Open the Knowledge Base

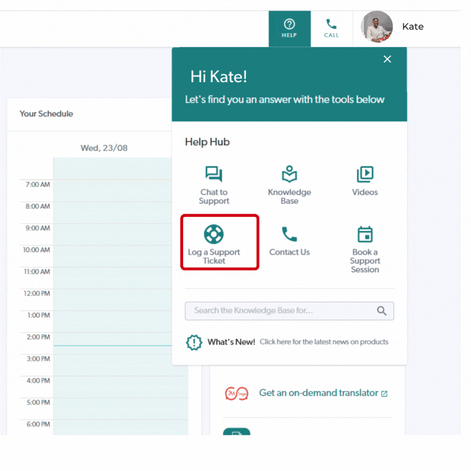click(x=289, y=185)
